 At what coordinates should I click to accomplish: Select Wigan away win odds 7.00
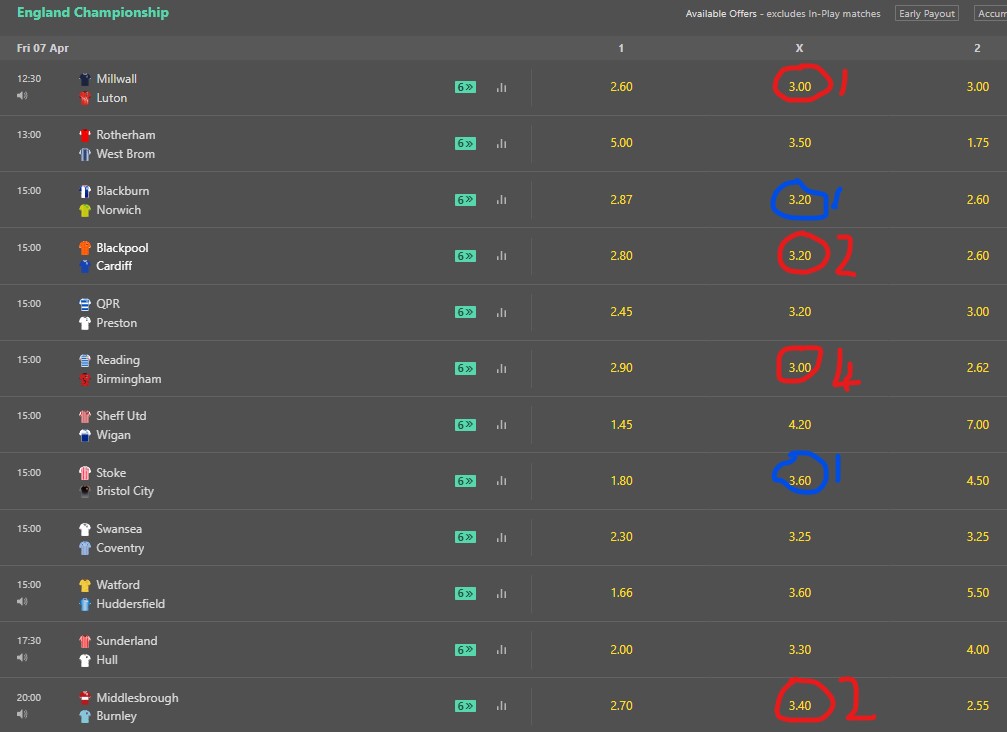977,424
